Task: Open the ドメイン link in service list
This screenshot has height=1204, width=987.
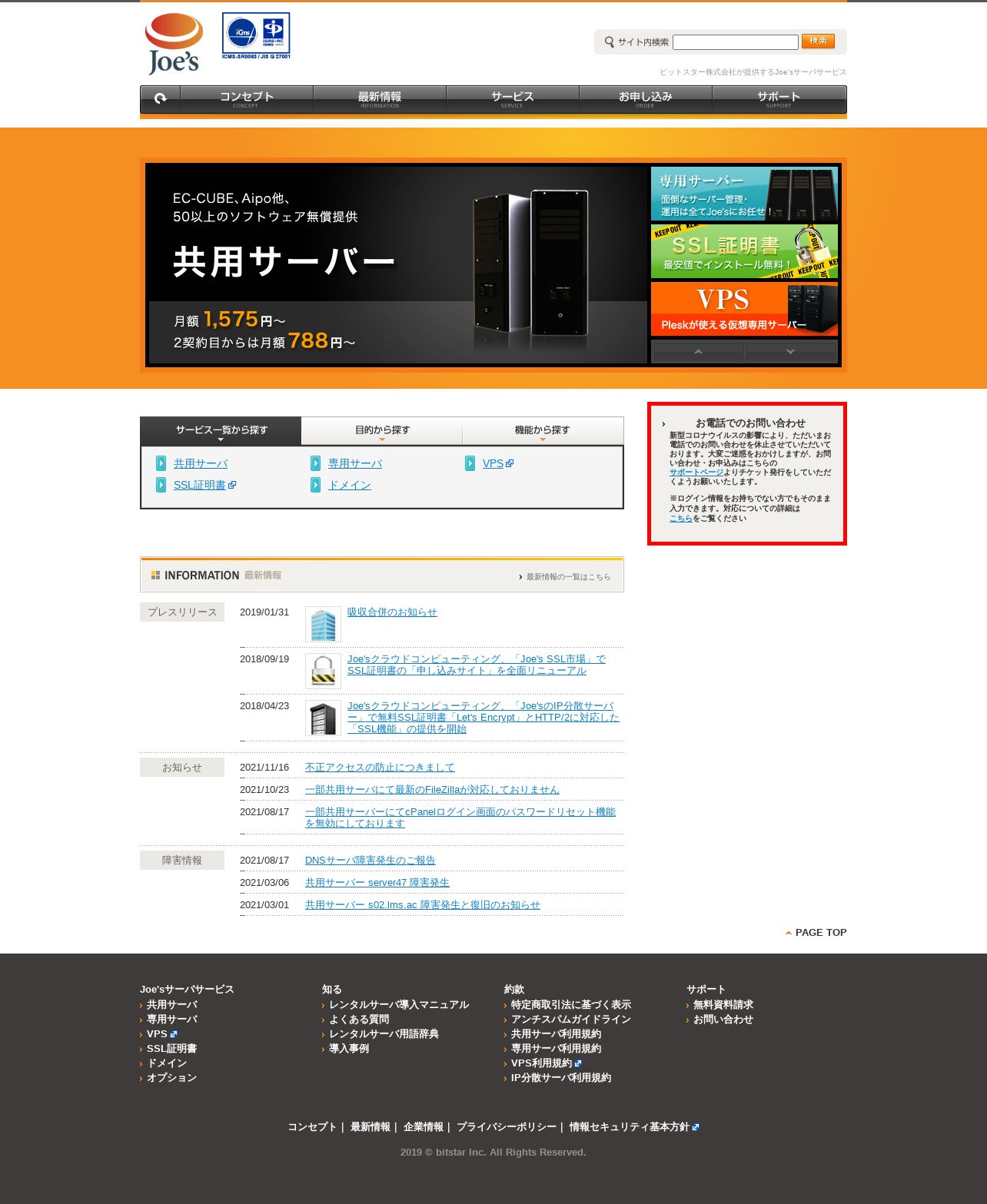Action: (x=350, y=485)
